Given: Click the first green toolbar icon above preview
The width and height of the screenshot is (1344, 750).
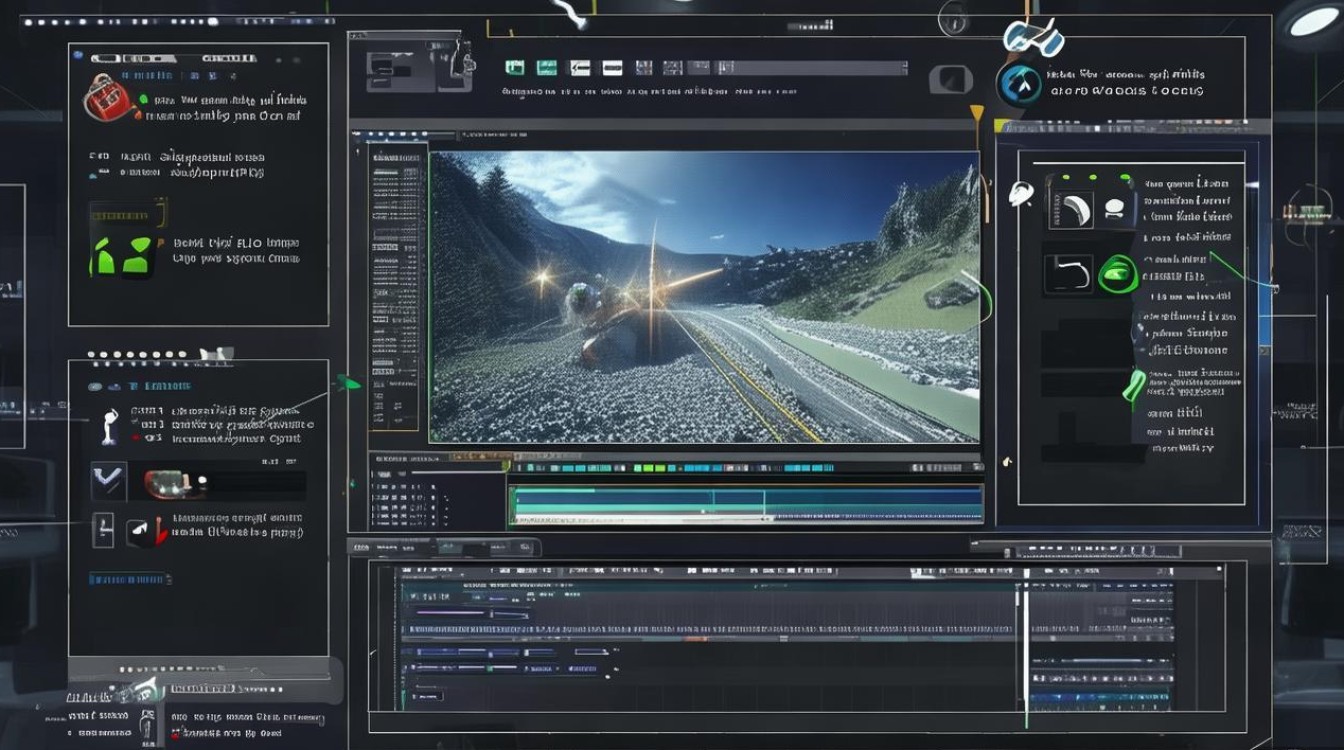Looking at the screenshot, I should pos(515,67).
